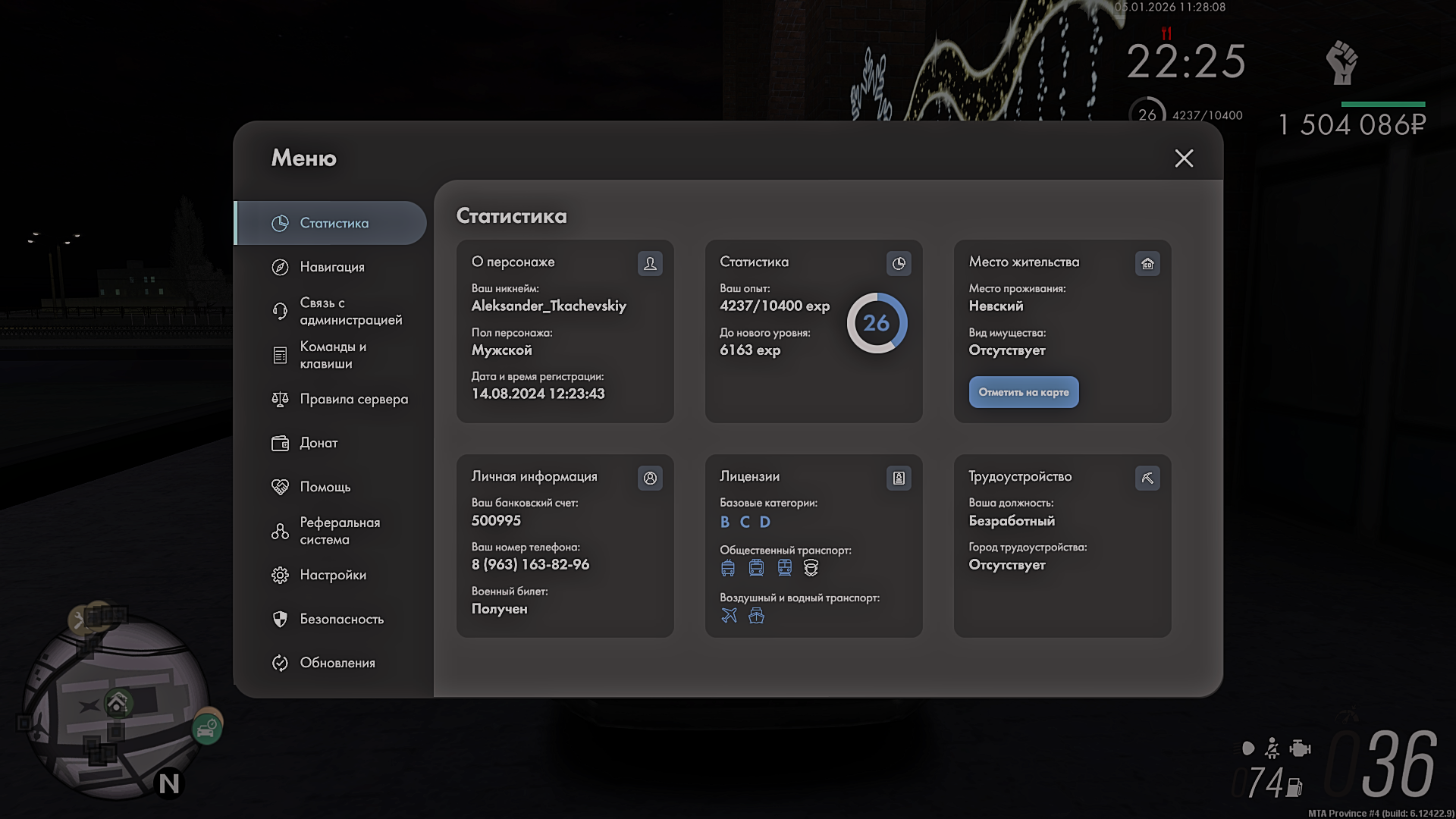Click the airplane license icon
The height and width of the screenshot is (819, 1456).
[x=729, y=615]
